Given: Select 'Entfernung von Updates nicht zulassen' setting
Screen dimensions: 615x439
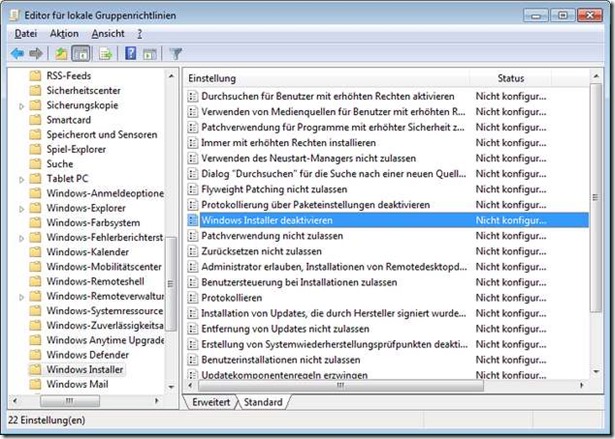Looking at the screenshot, I should [285, 328].
